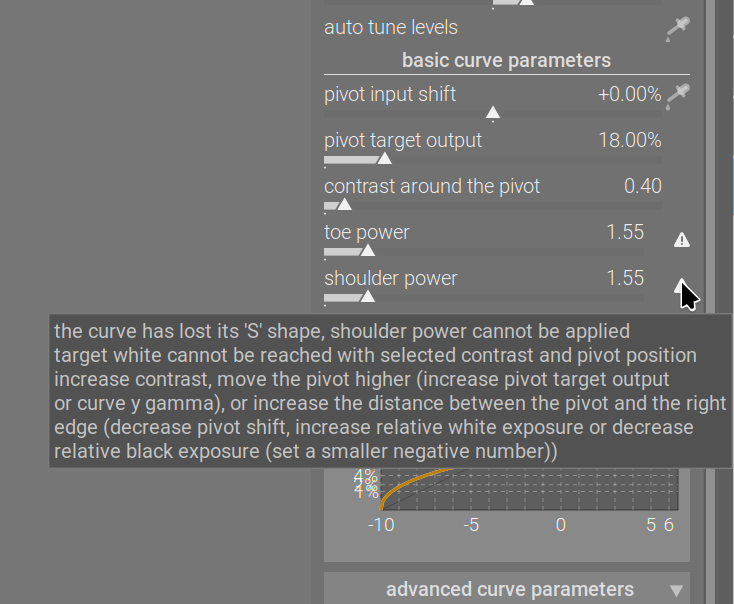Click the shoulder power value 1.55
The height and width of the screenshot is (604, 734).
(625, 278)
